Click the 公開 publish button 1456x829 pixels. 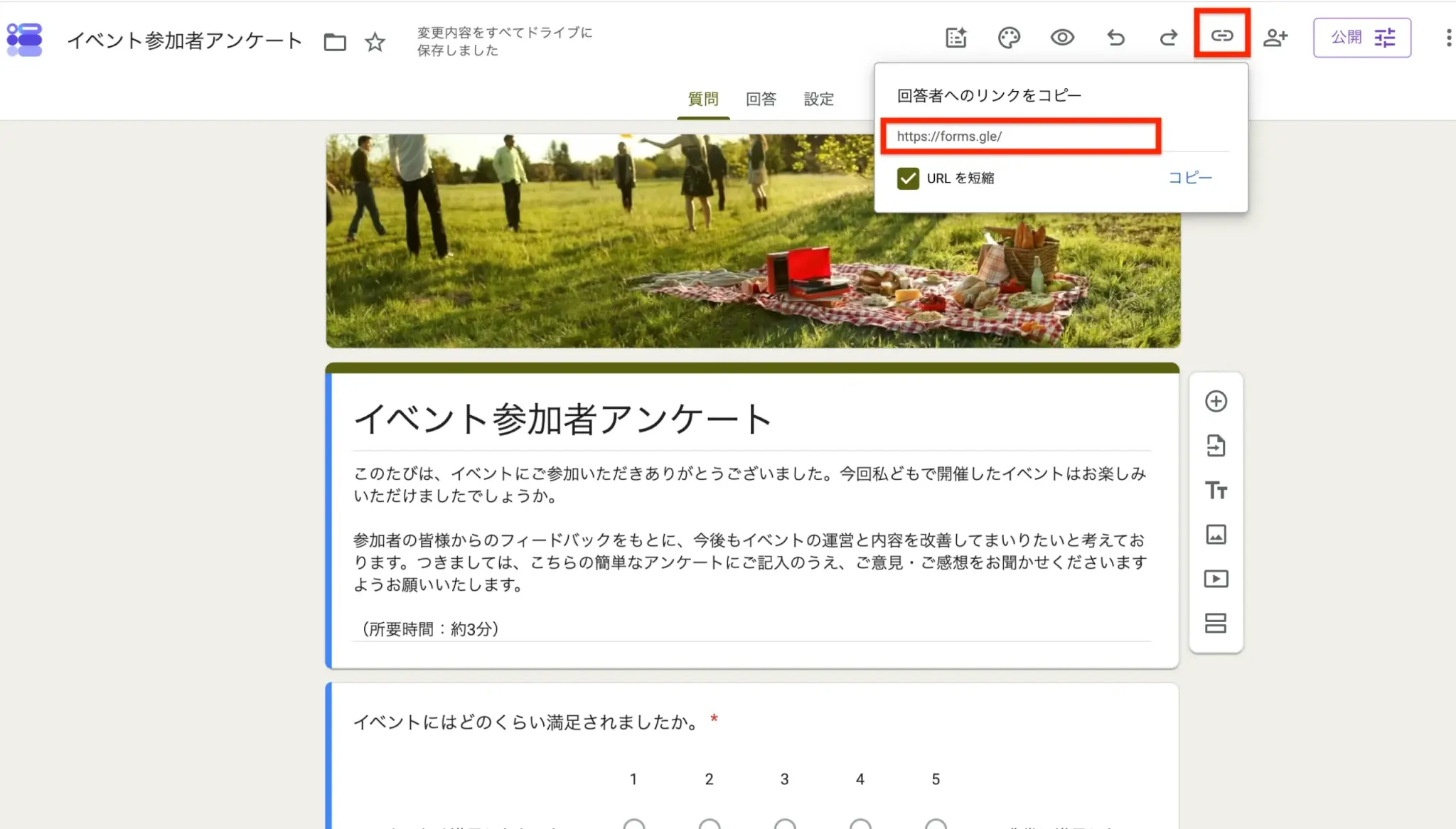(x=1361, y=37)
